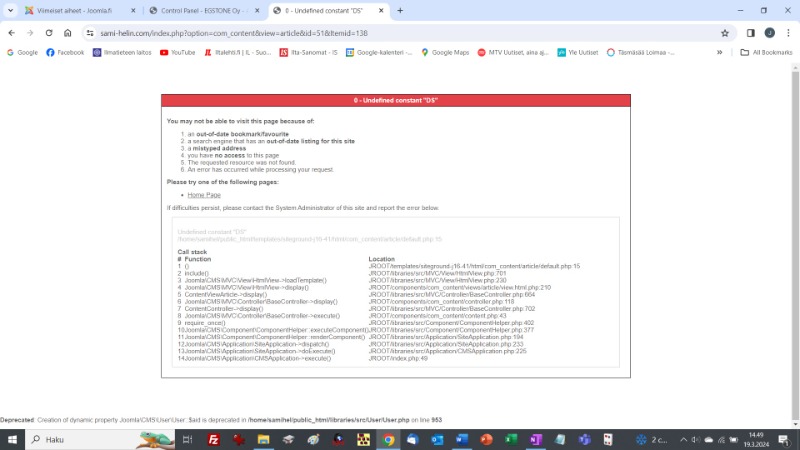This screenshot has height=450, width=800.
Task: Bookmark this page with the star icon
Action: tap(724, 32)
